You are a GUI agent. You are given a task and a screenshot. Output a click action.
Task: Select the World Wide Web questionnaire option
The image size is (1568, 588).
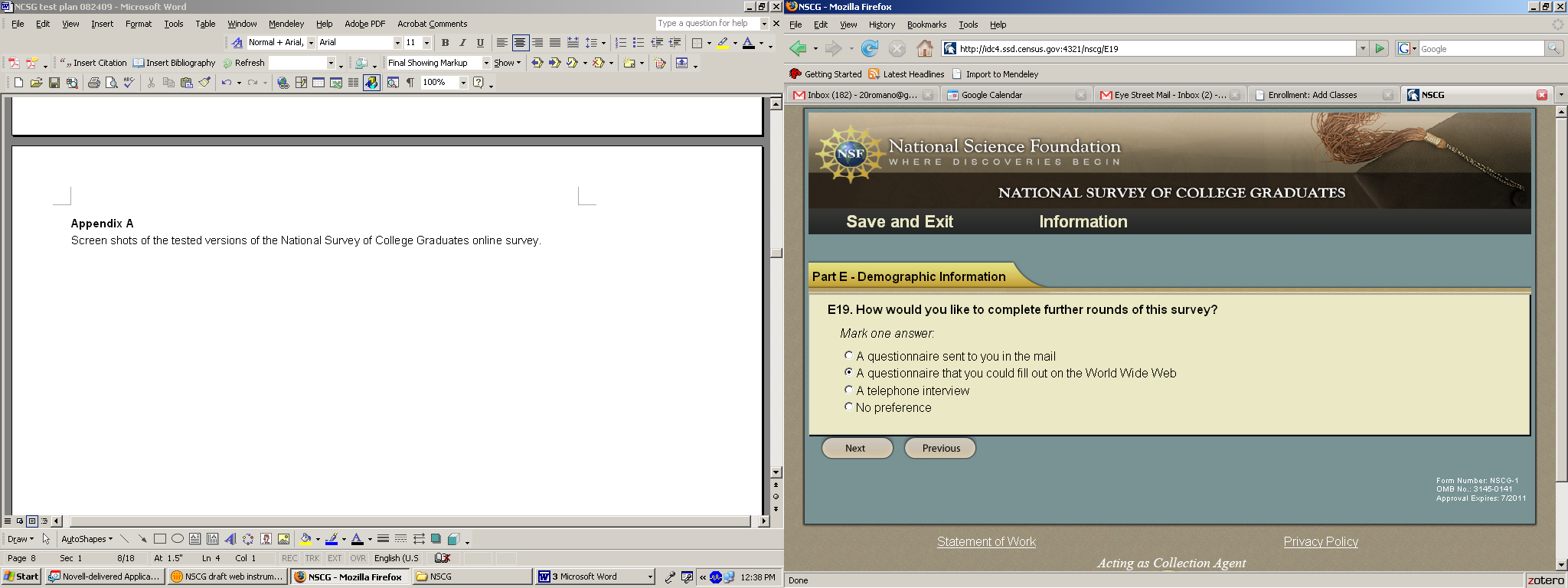tap(848, 372)
